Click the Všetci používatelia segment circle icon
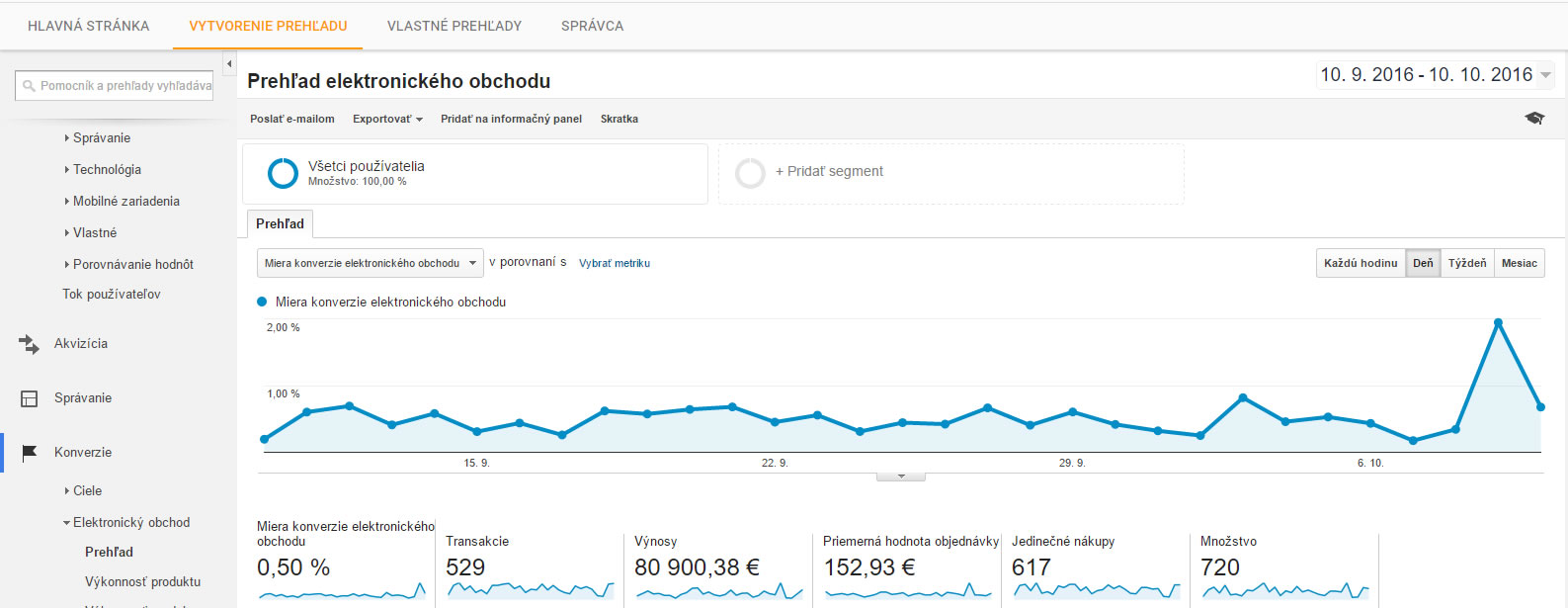 (x=283, y=173)
